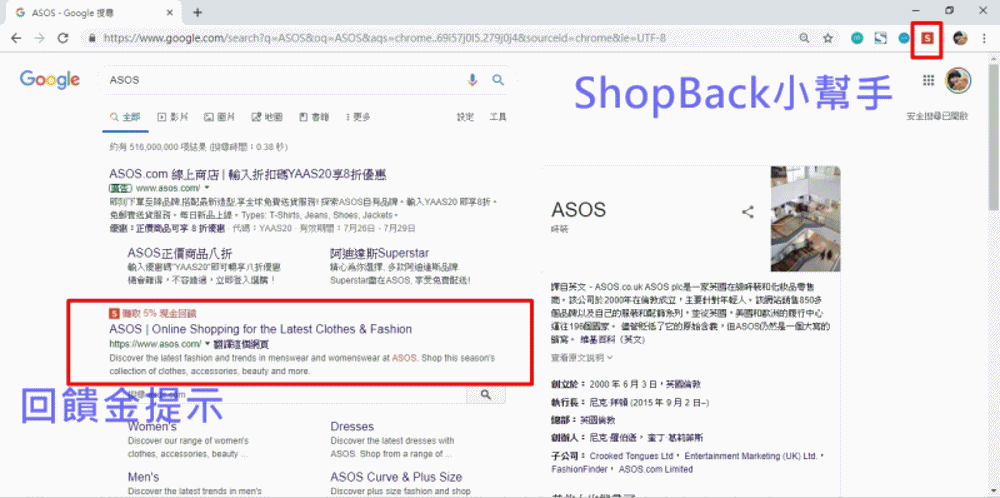
Task: Share the ASOS knowledge panel
Action: coord(747,212)
